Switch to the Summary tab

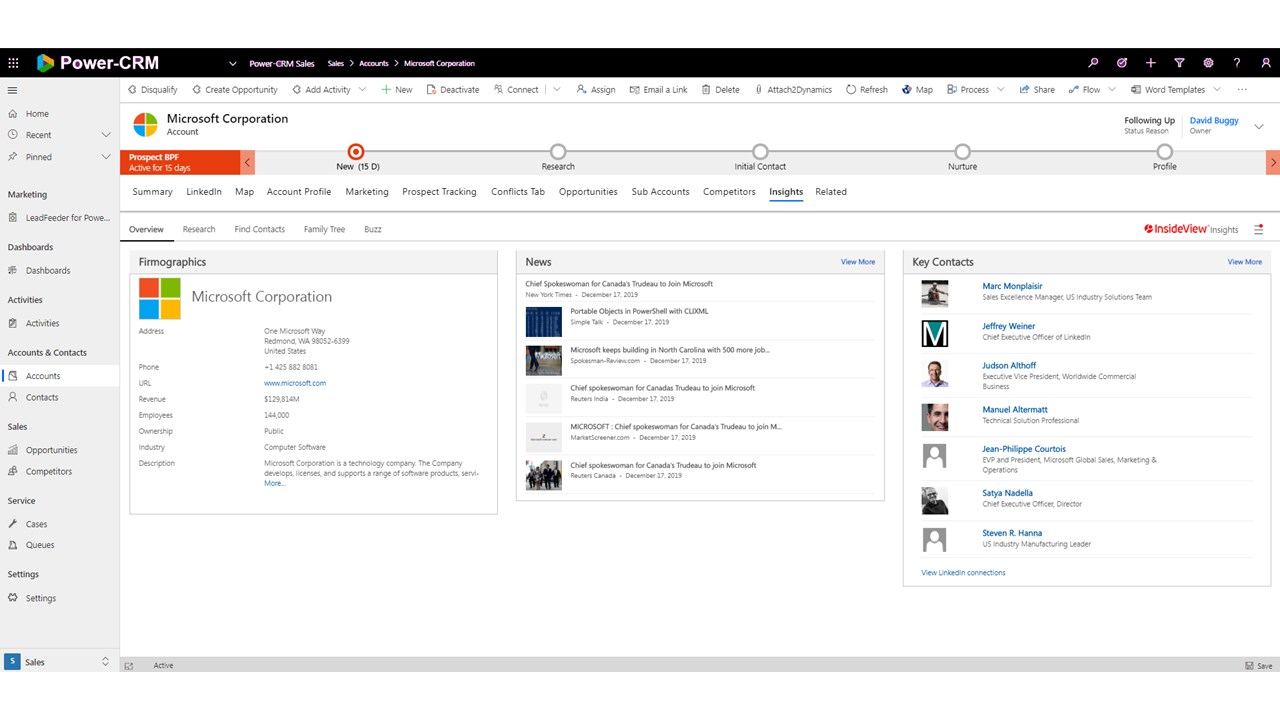(x=152, y=192)
